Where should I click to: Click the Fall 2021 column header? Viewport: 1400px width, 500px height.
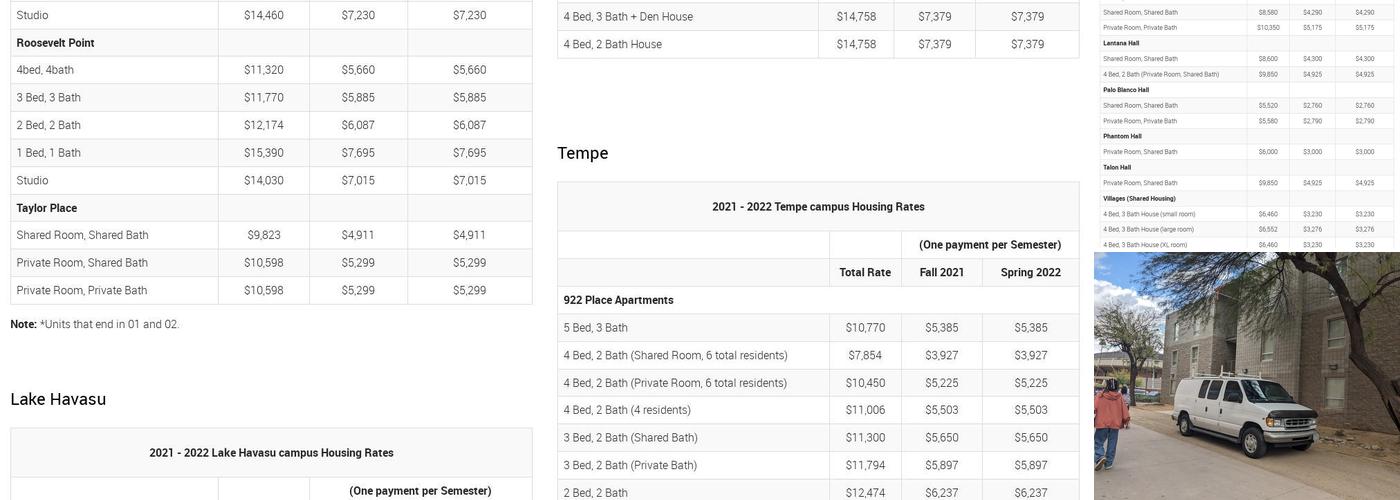pyautogui.click(x=942, y=272)
